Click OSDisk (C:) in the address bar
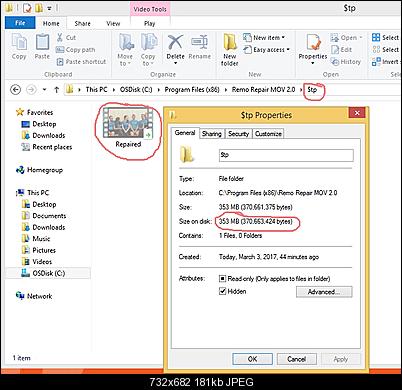402x390 pixels. point(136,90)
